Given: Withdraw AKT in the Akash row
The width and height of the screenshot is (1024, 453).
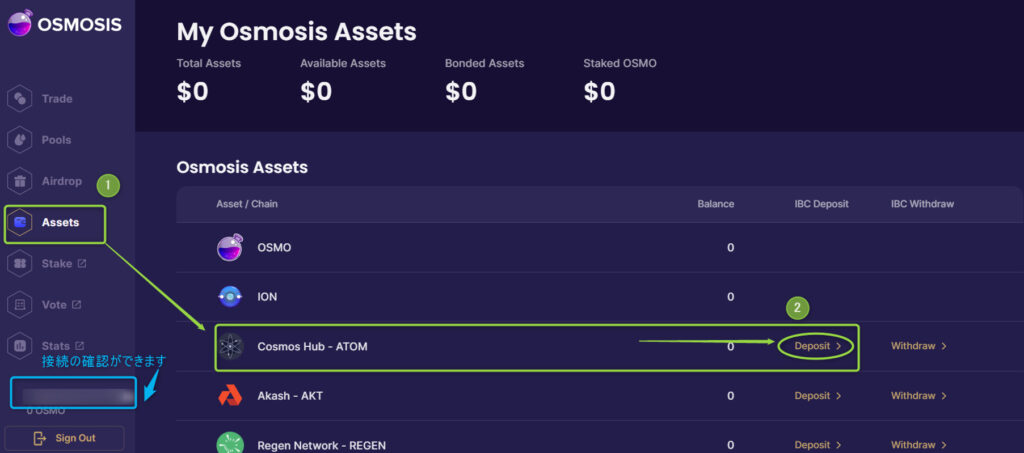Looking at the screenshot, I should click(x=919, y=396).
